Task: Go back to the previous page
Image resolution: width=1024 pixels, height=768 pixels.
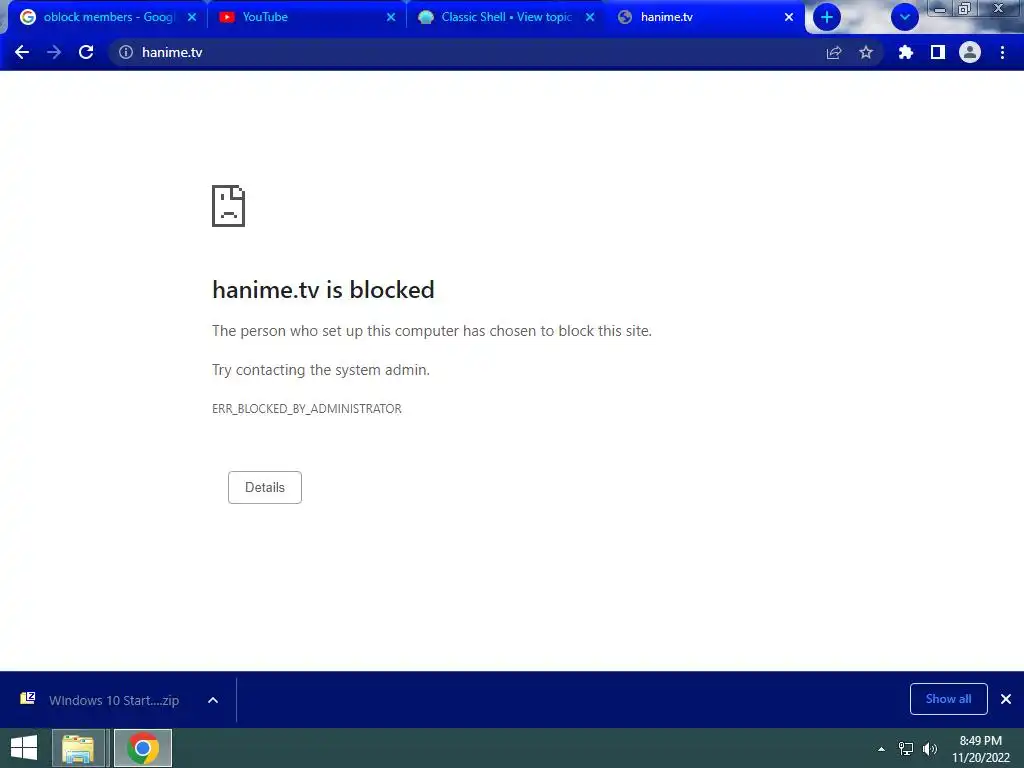Action: pos(22,52)
